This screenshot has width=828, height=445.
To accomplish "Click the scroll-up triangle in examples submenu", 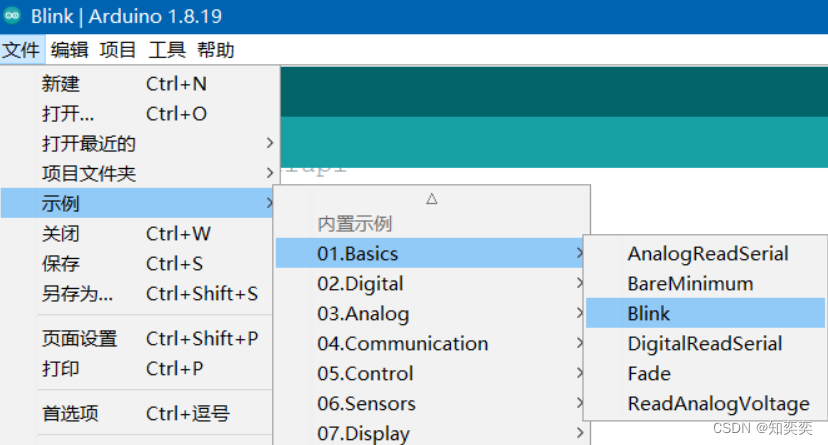I will click(432, 199).
